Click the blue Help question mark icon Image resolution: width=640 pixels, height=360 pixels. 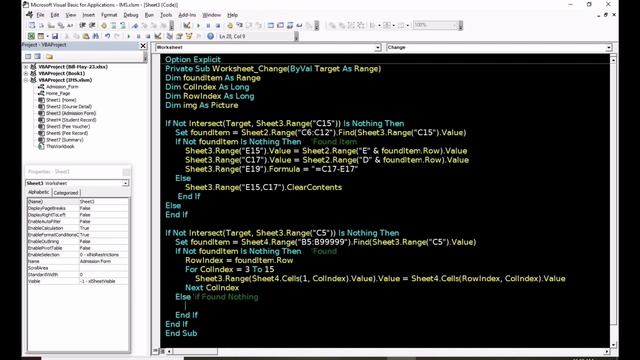coord(210,36)
